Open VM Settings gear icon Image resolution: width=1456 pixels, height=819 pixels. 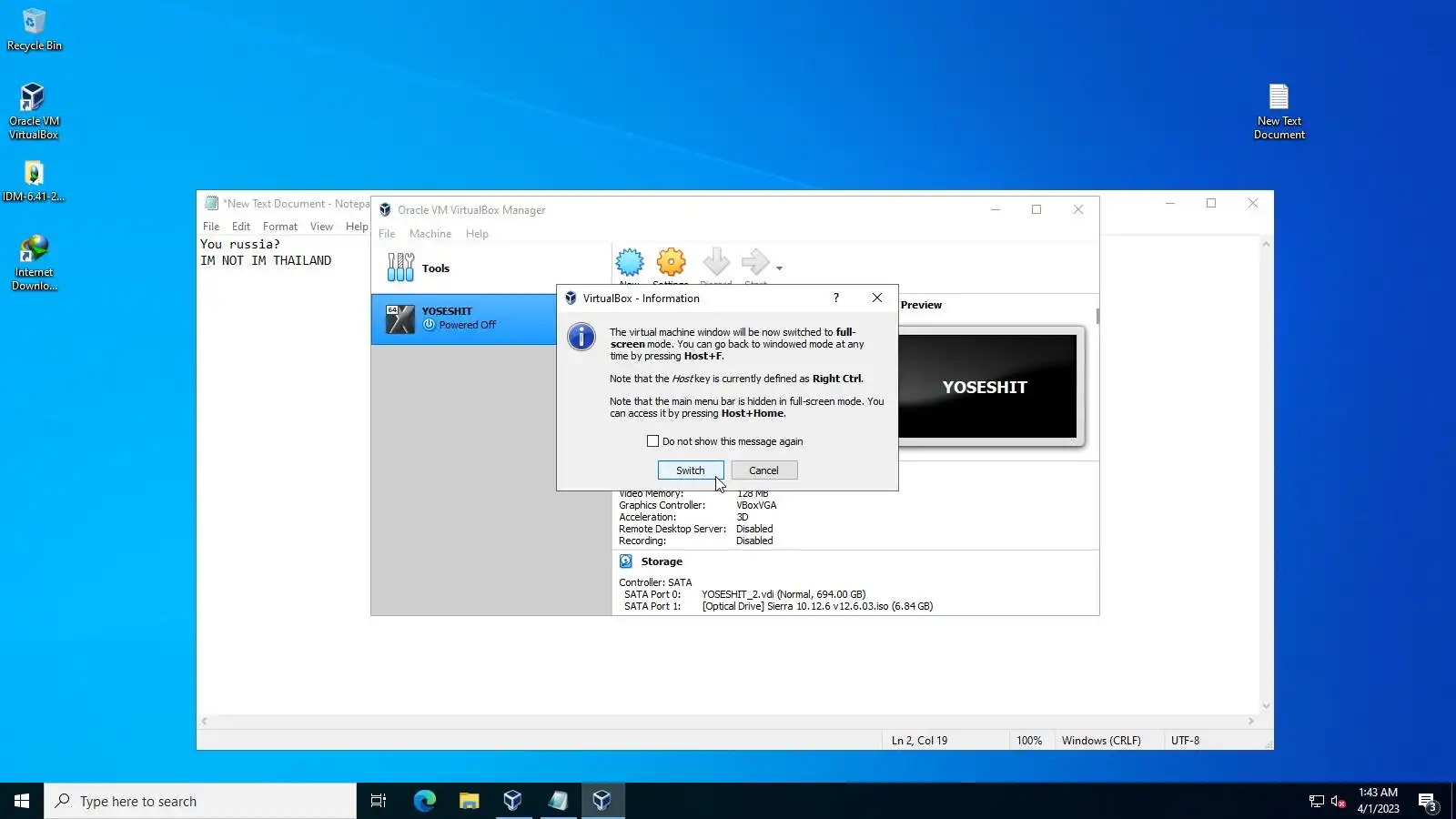672,263
